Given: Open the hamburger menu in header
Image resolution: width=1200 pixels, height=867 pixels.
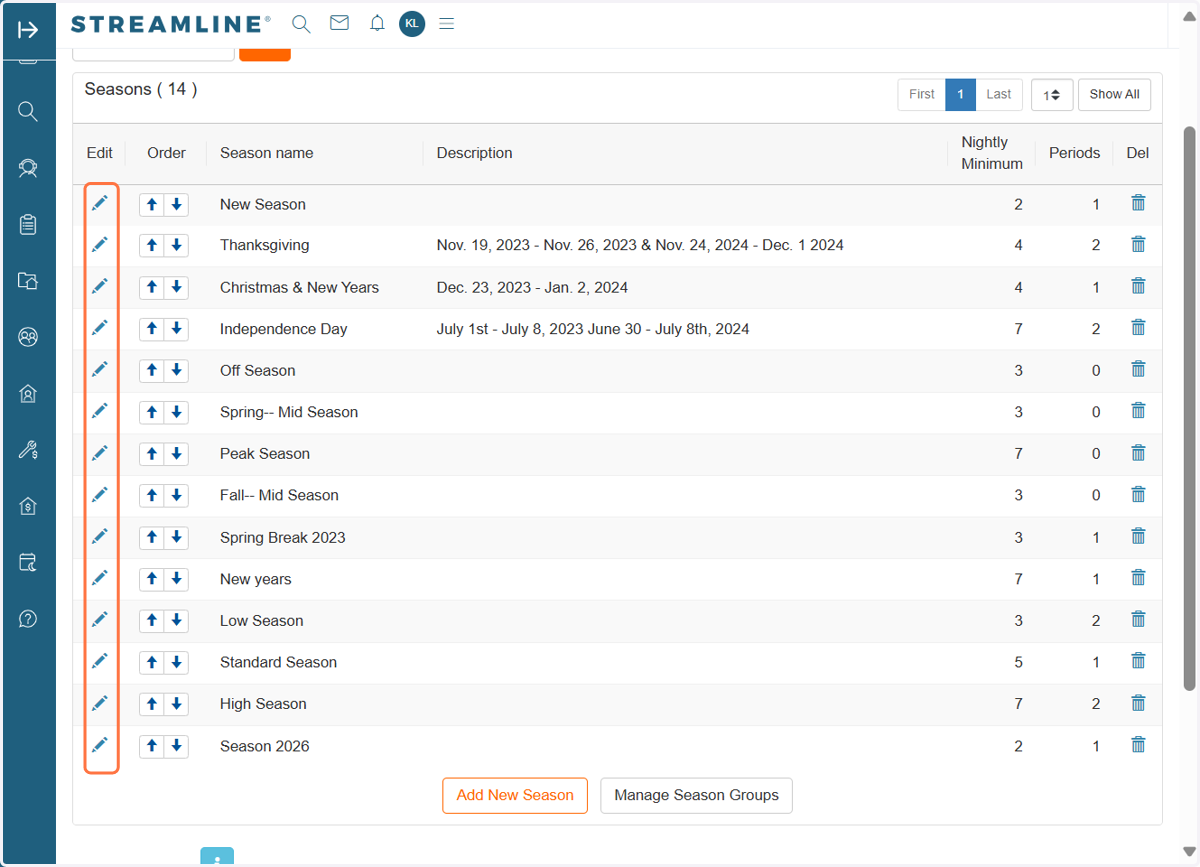Looking at the screenshot, I should [447, 23].
